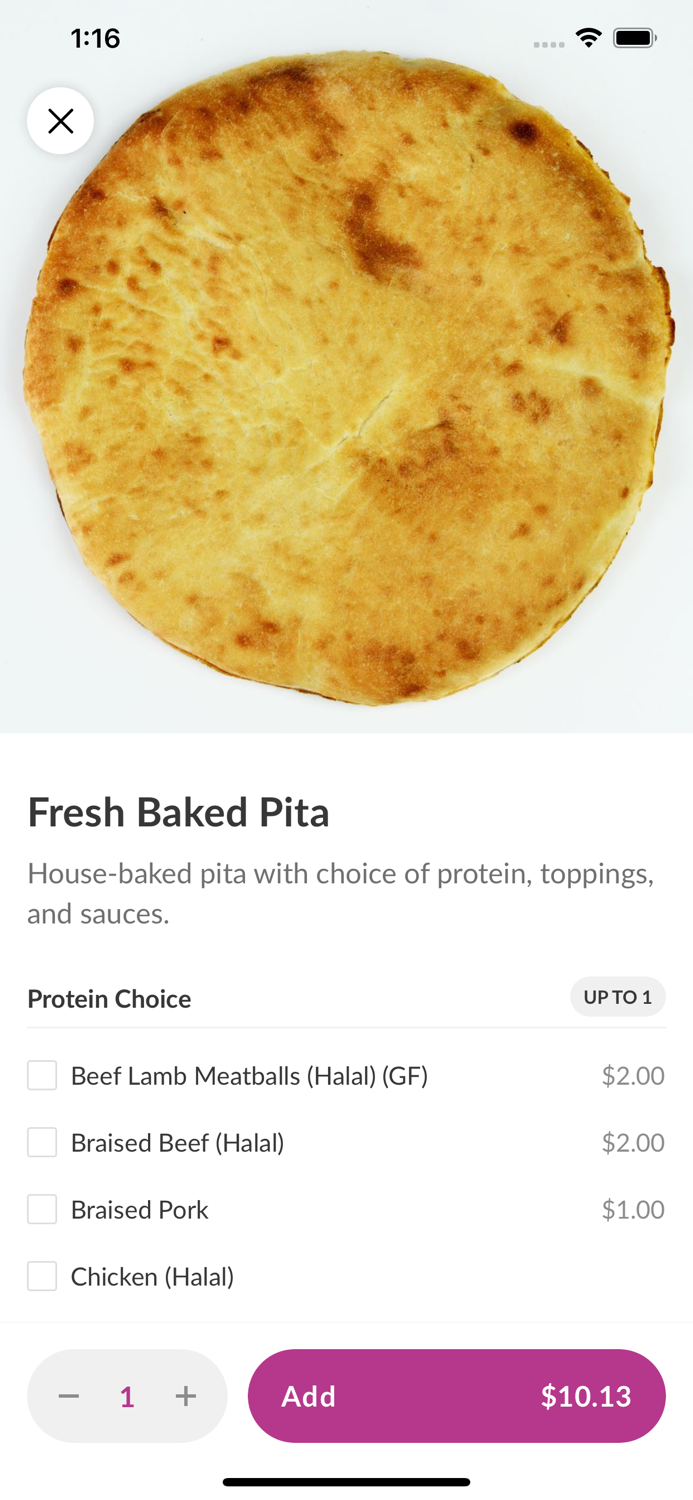The image size is (693, 1500).
Task: Select the Braised Beef (Halal) checkbox
Action: coord(42,1142)
